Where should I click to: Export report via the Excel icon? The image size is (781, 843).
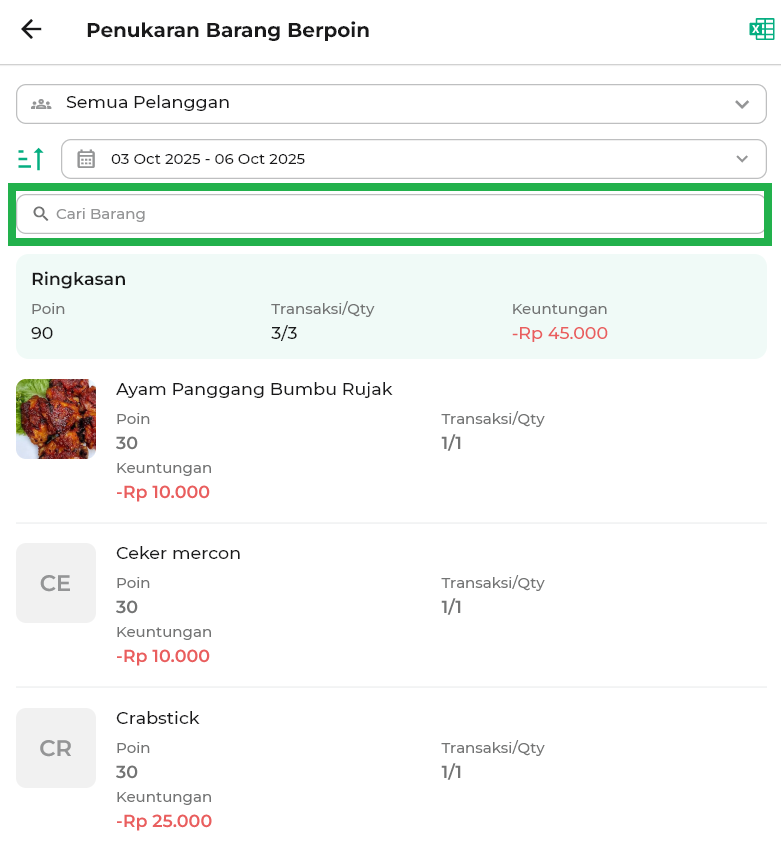point(761,29)
